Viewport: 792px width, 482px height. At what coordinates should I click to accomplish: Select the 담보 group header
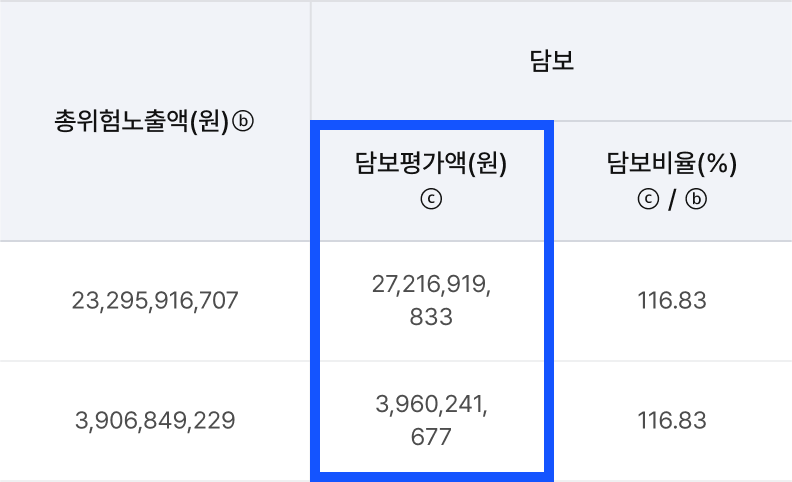point(551,60)
